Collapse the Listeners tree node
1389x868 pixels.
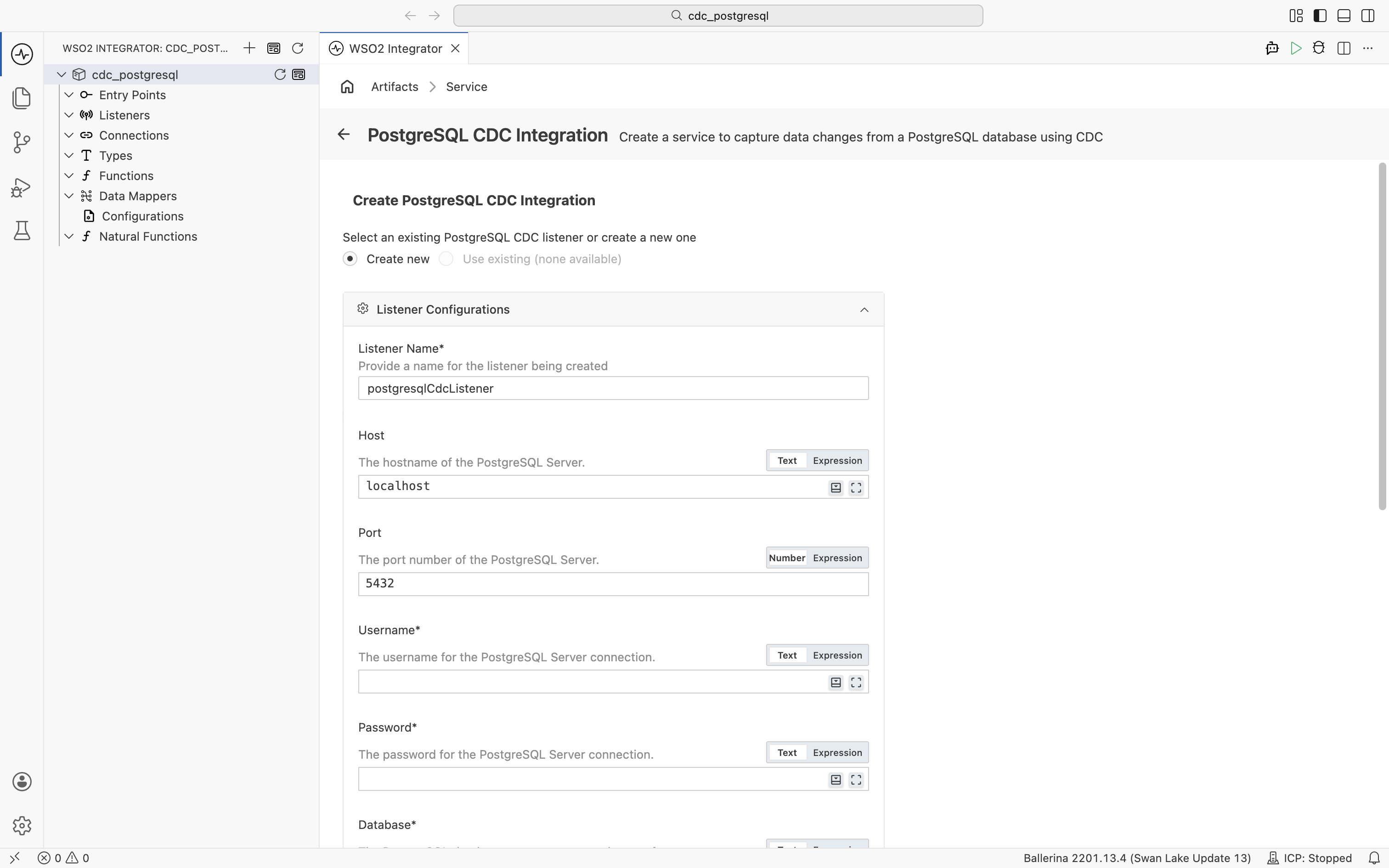[x=69, y=115]
